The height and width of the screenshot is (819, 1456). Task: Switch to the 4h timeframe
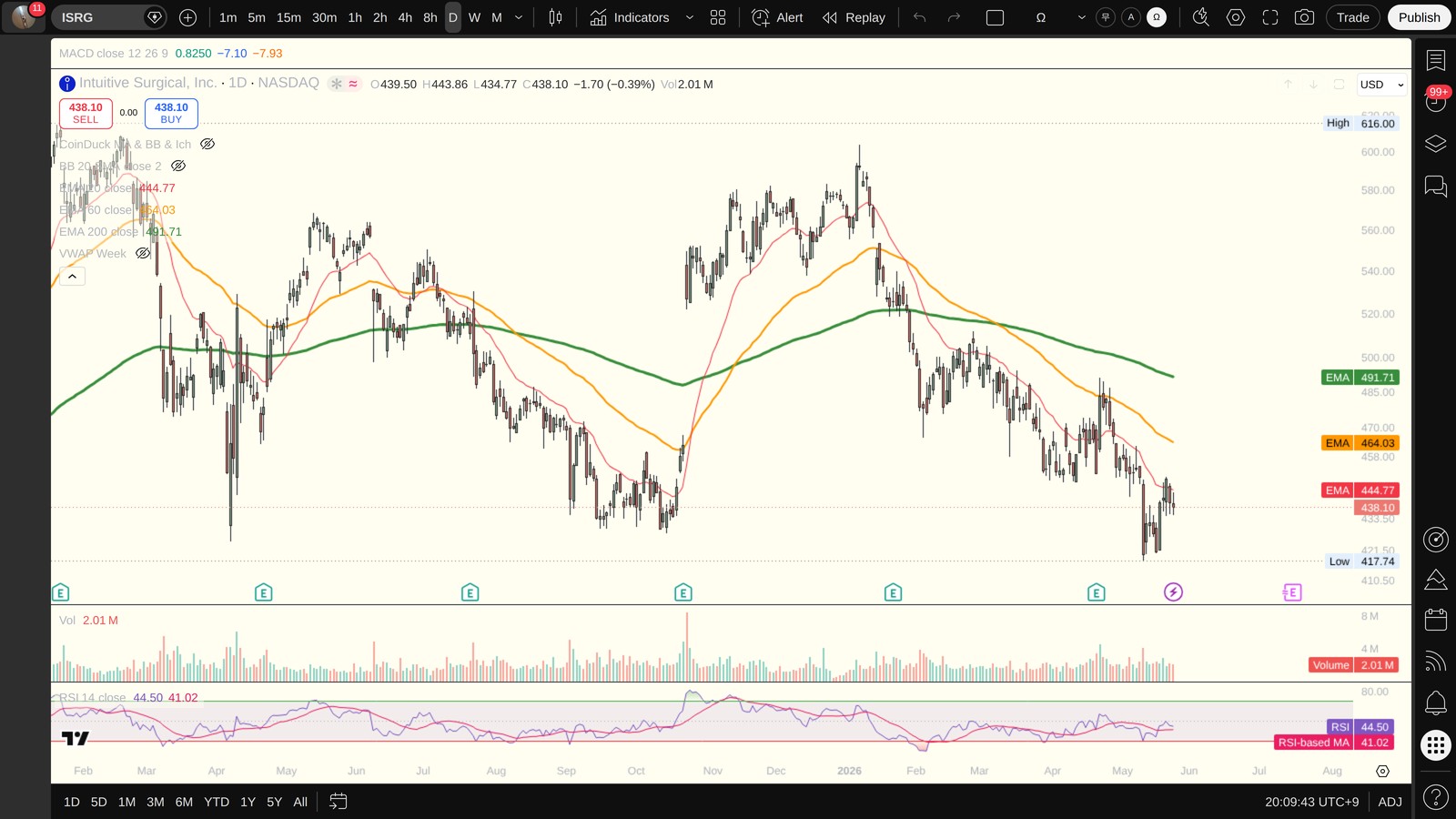[405, 17]
